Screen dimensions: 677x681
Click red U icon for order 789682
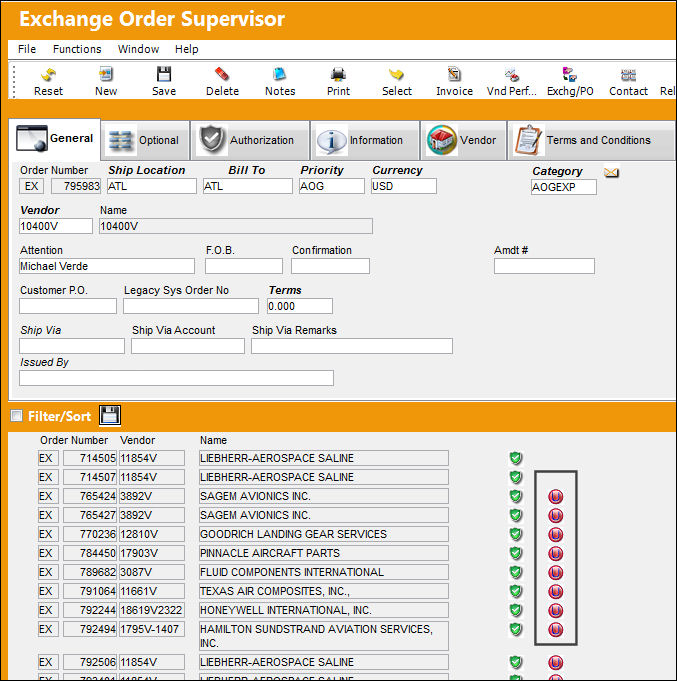point(555,573)
